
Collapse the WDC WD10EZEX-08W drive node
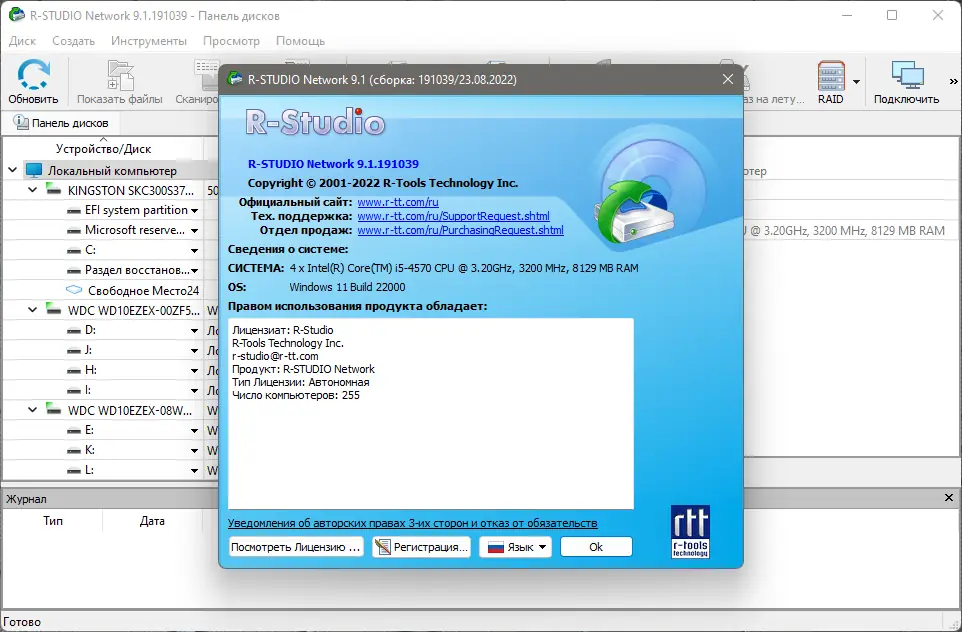tap(33, 410)
